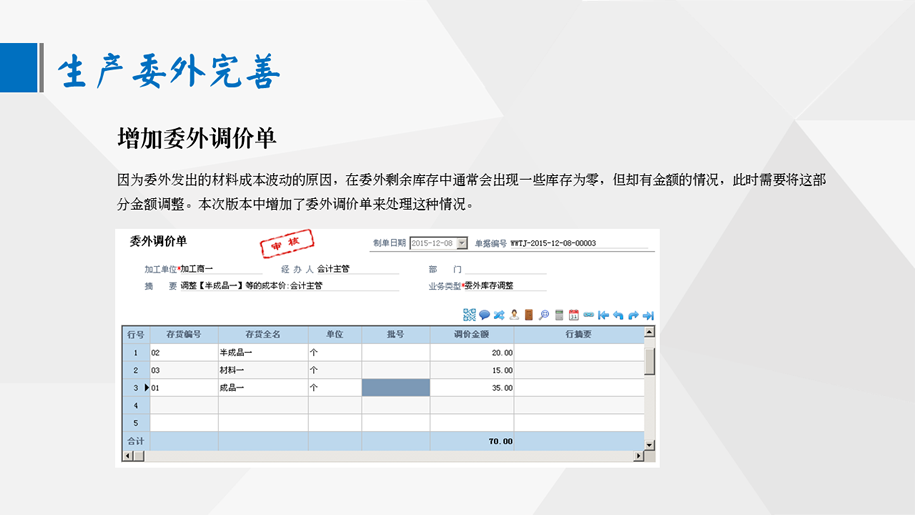915x515 pixels.
Task: Click the 加工单位 input field
Action: (x=220, y=270)
